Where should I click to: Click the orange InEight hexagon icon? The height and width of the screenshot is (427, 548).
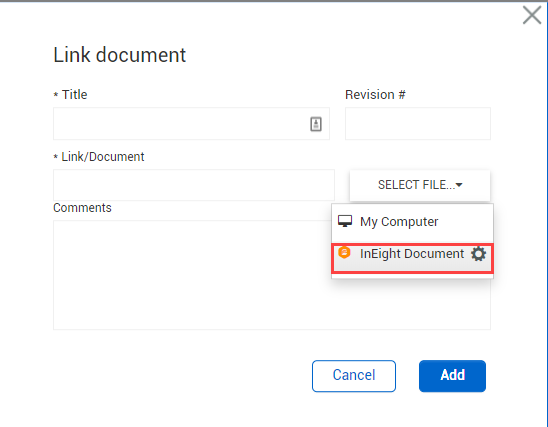(344, 252)
